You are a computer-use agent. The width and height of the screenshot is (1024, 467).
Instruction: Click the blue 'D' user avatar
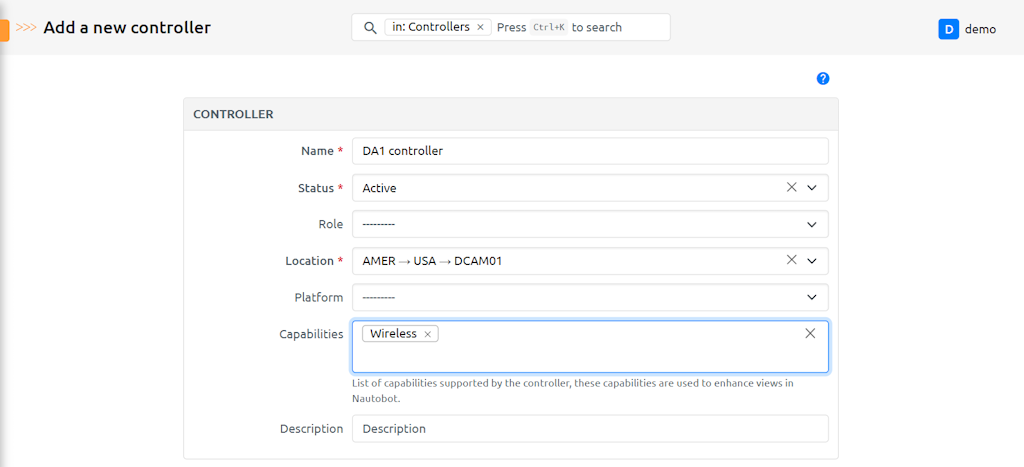click(948, 29)
